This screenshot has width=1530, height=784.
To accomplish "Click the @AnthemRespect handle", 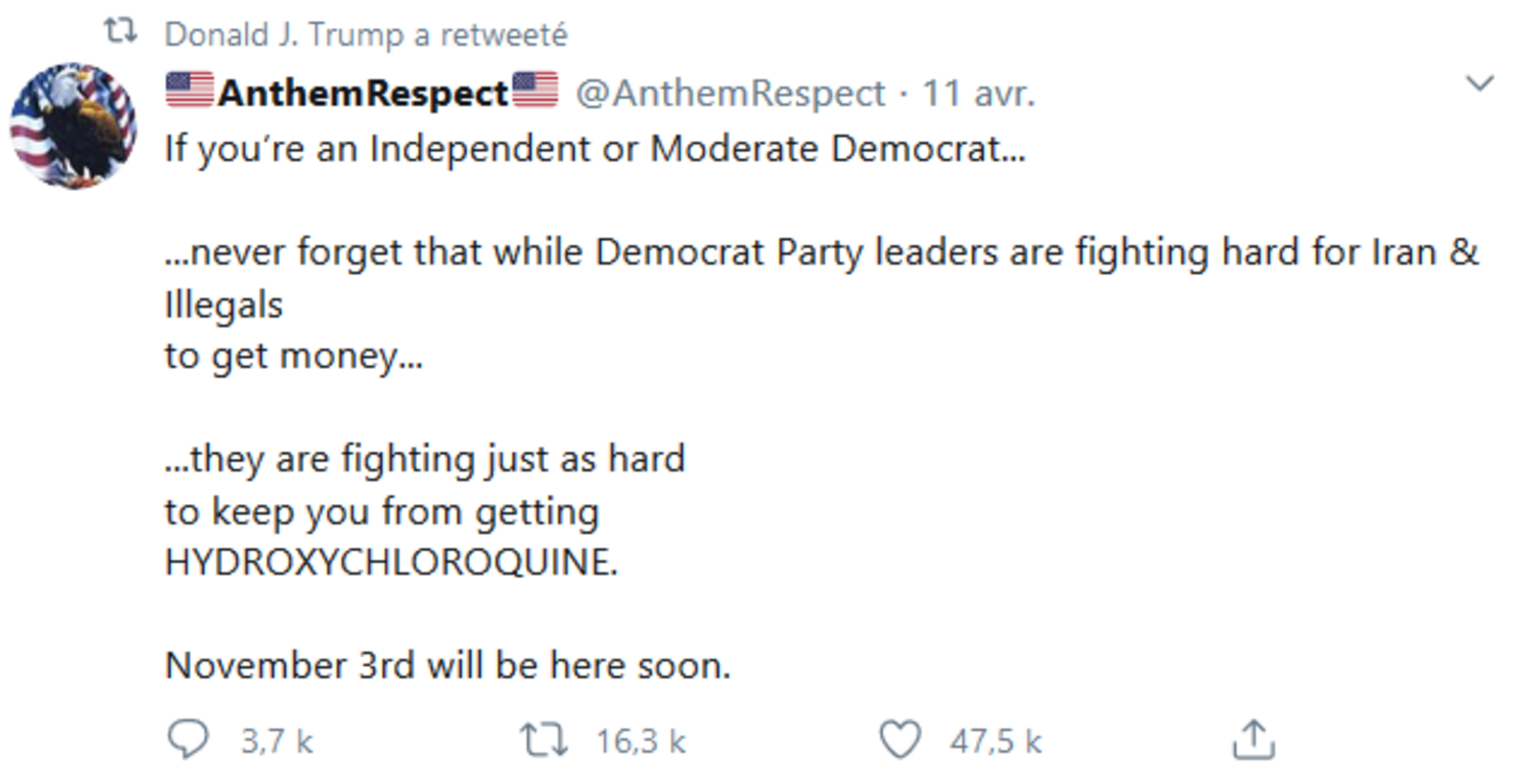I will coord(730,93).
